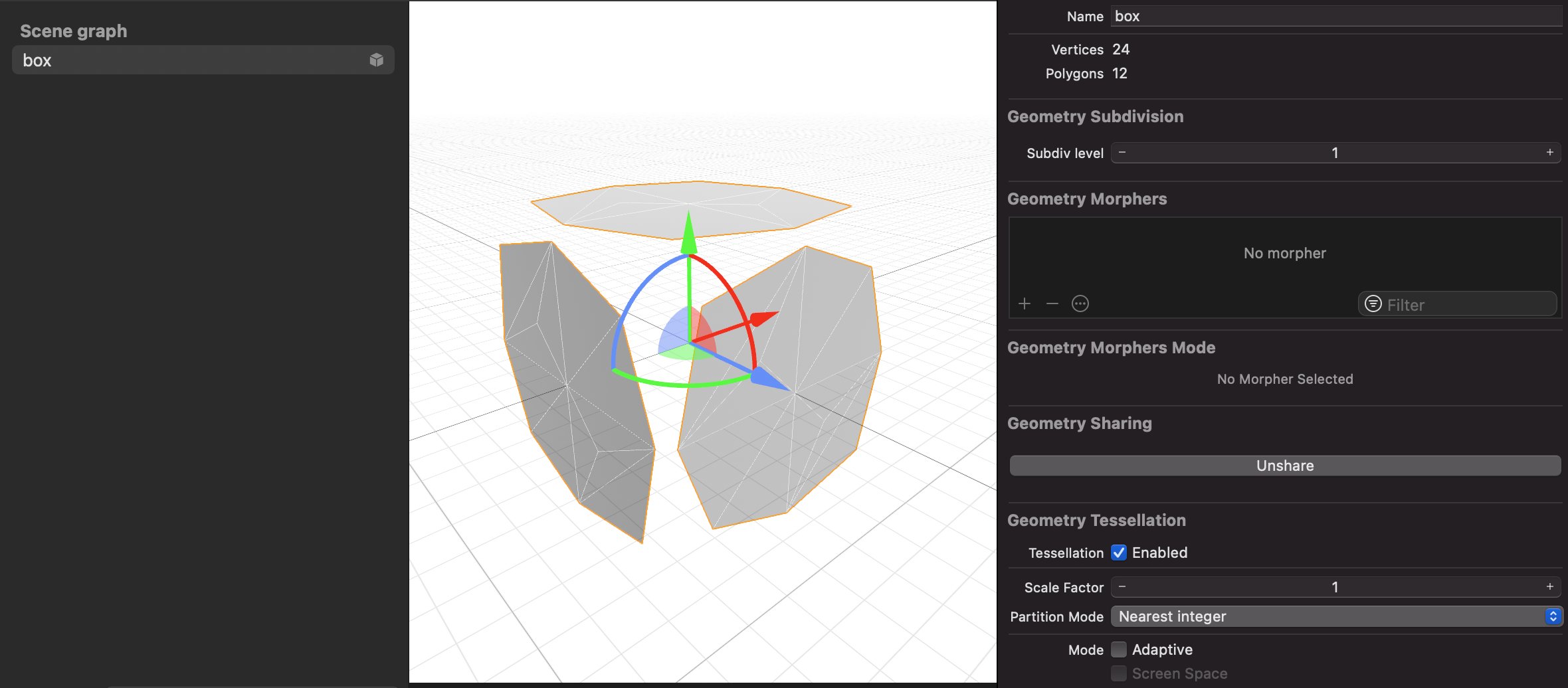Click the Name text field
This screenshot has height=688, width=1568.
coord(1335,17)
